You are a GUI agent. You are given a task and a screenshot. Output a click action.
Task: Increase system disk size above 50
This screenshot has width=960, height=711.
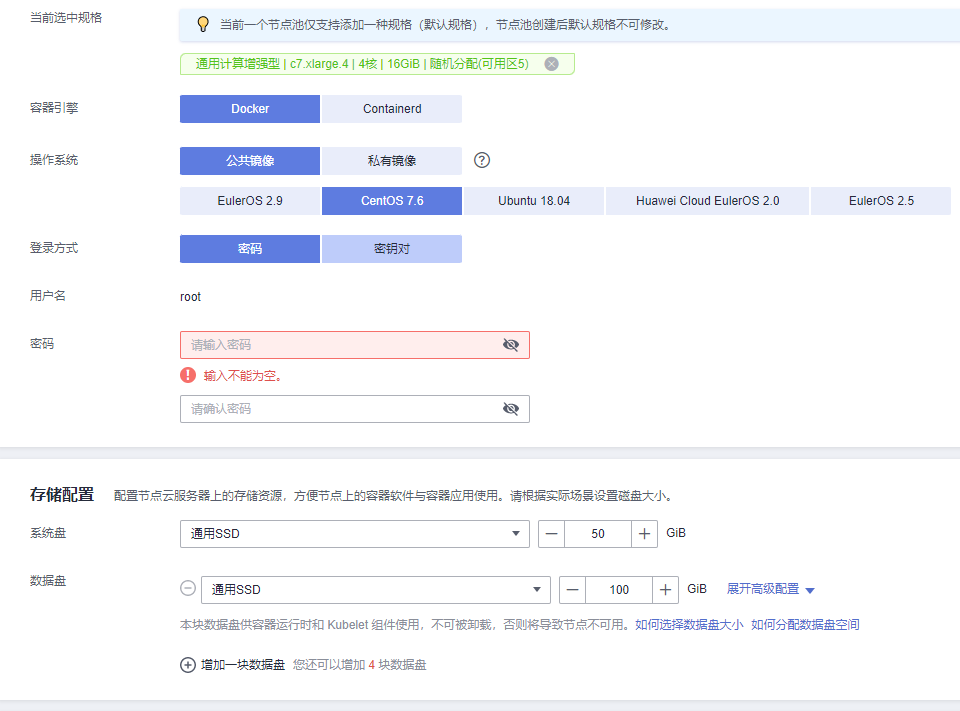(644, 534)
